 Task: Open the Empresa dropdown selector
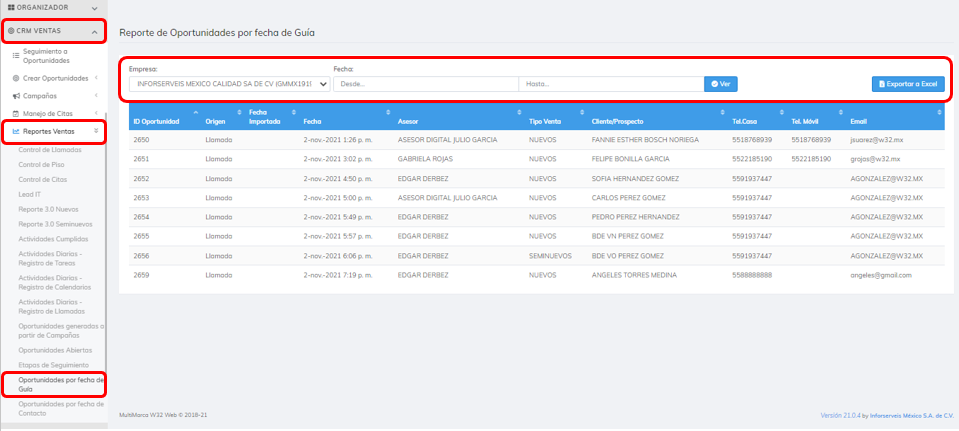(x=230, y=84)
